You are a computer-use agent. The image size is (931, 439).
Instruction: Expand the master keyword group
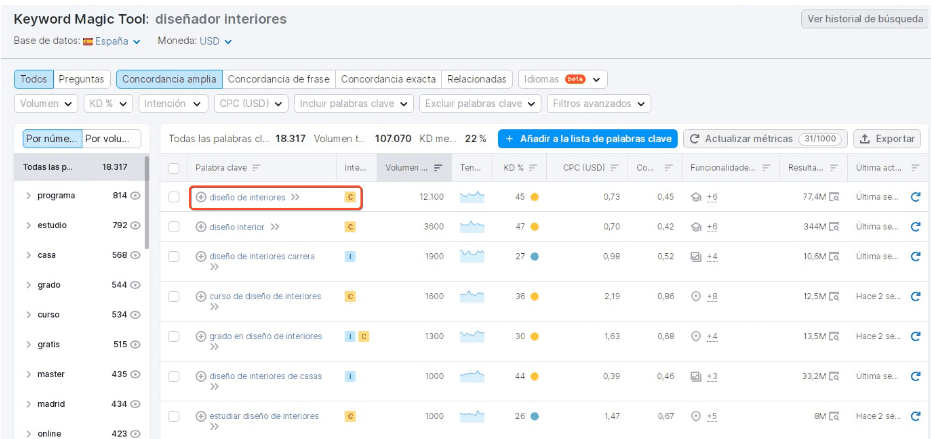[29, 374]
